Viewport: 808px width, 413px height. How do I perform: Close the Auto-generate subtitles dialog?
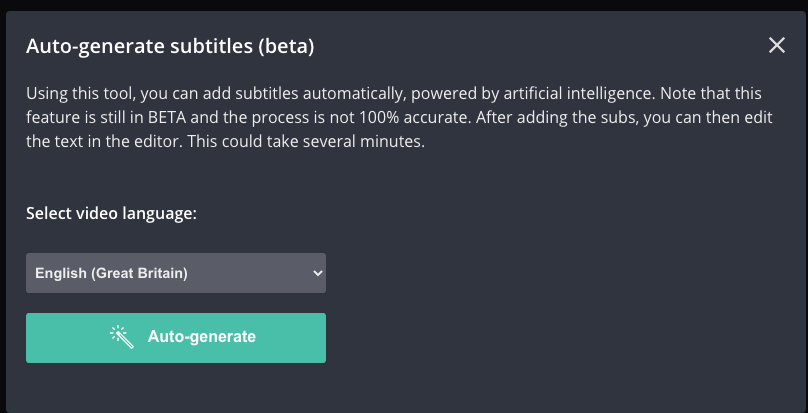click(777, 45)
